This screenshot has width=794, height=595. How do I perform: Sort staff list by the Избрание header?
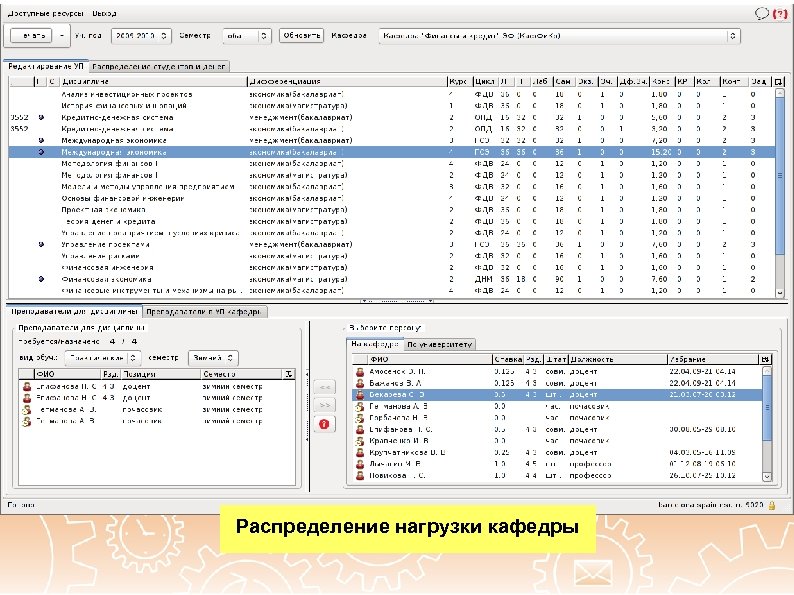point(713,359)
